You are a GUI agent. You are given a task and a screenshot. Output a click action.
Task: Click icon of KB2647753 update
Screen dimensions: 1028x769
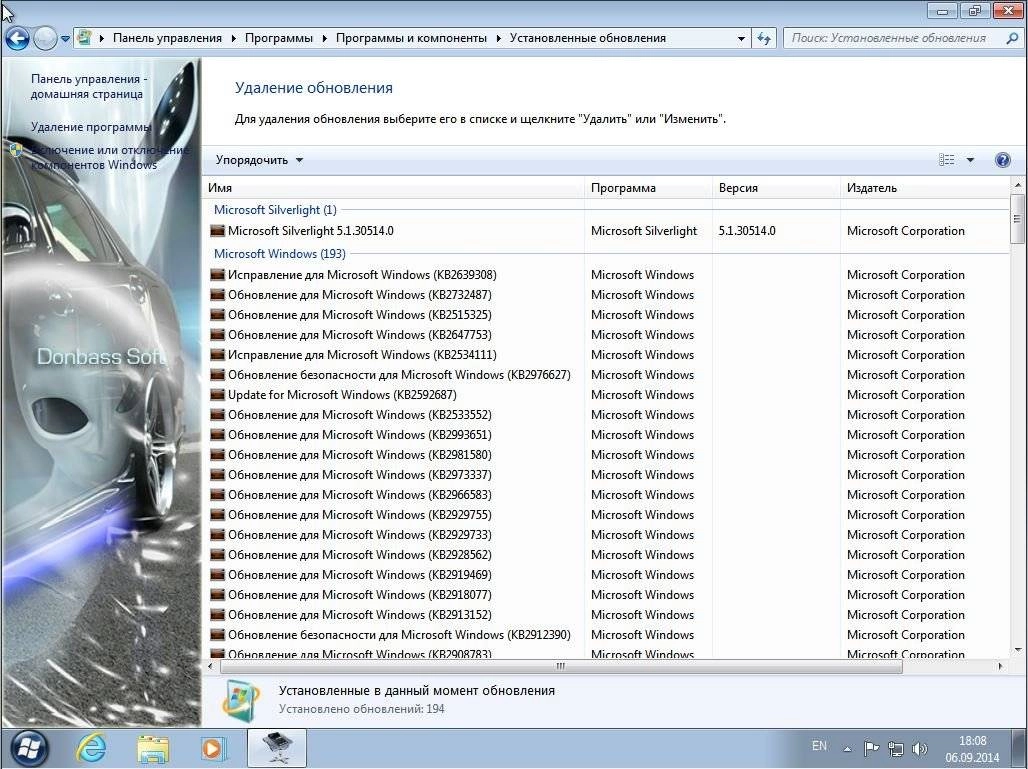point(217,335)
